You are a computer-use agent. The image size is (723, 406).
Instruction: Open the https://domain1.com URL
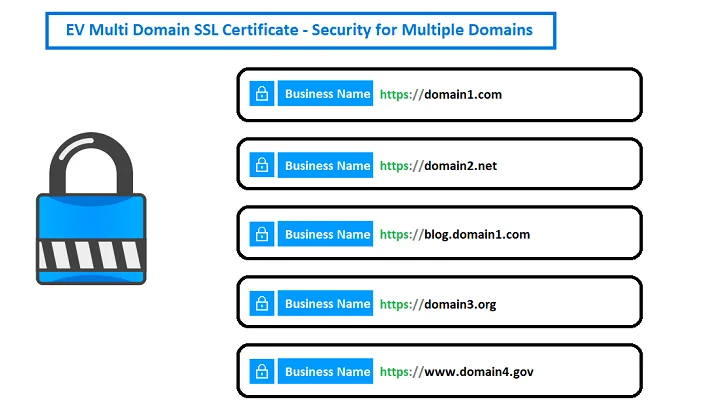click(440, 95)
